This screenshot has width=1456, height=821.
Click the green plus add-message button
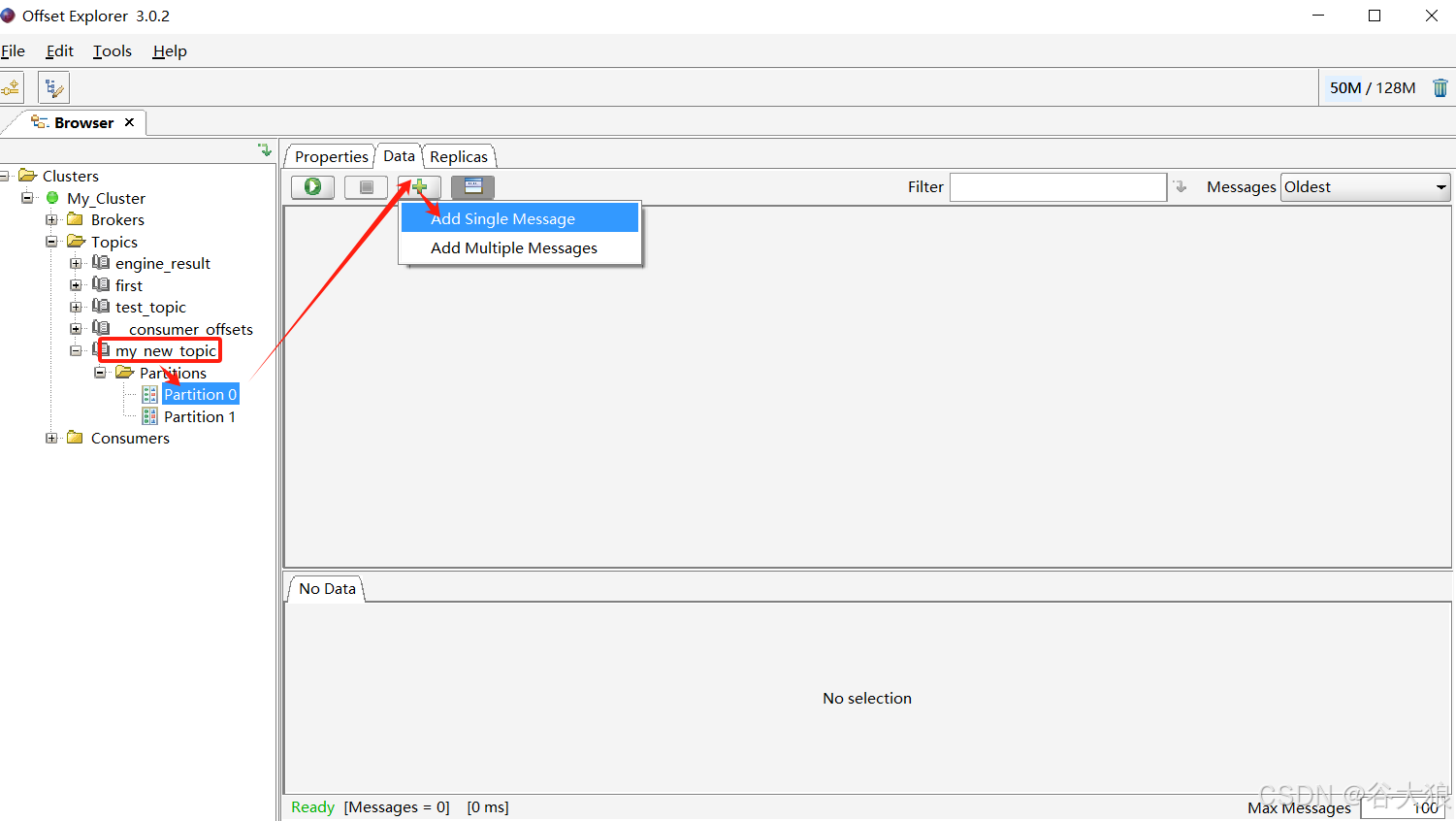pos(419,186)
